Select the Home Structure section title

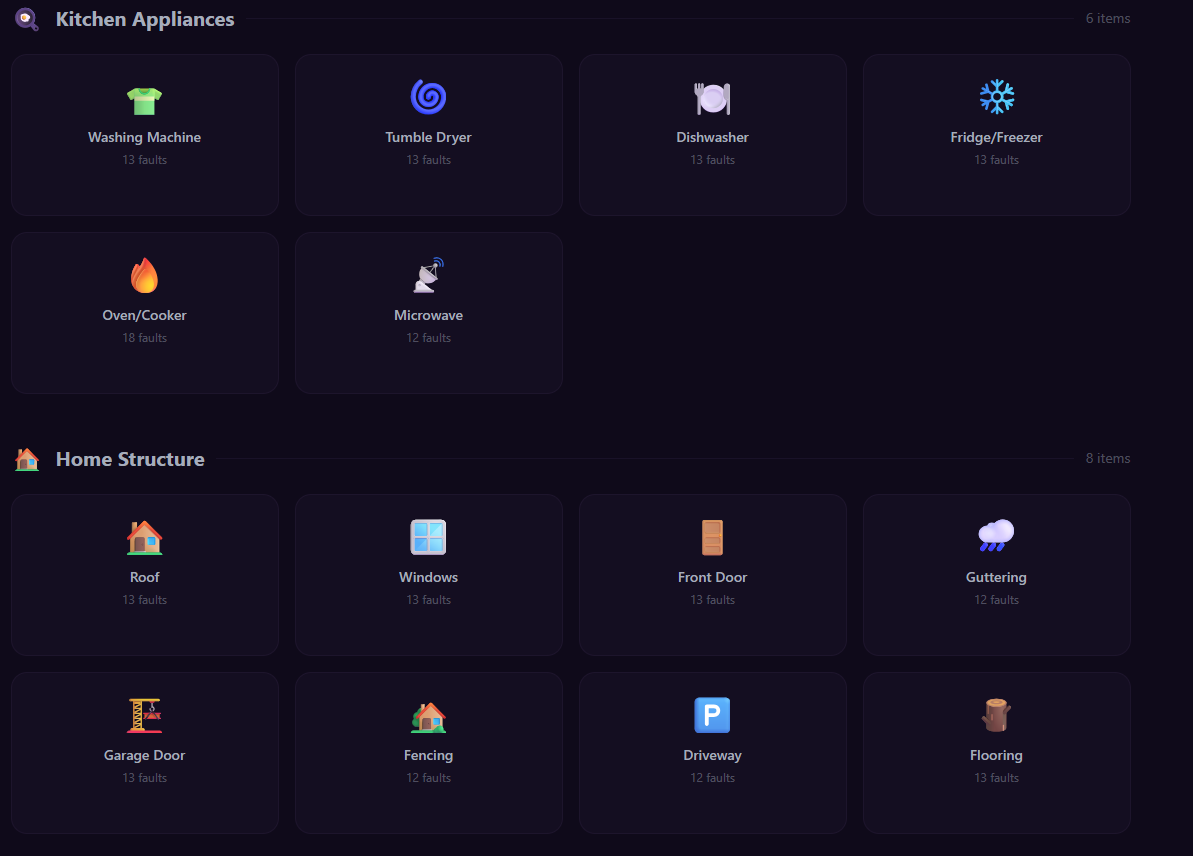130,459
